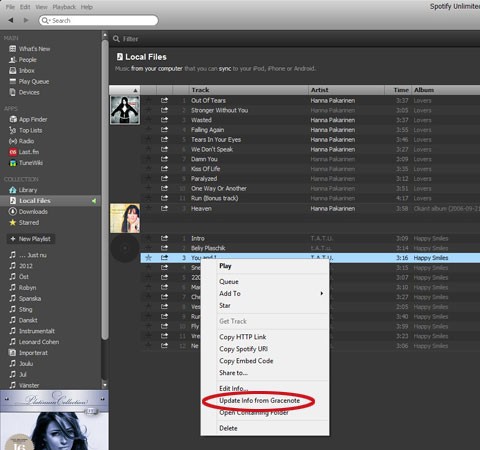This screenshot has height=450, width=480.
Task: Open the View menu
Action: tap(41, 7)
